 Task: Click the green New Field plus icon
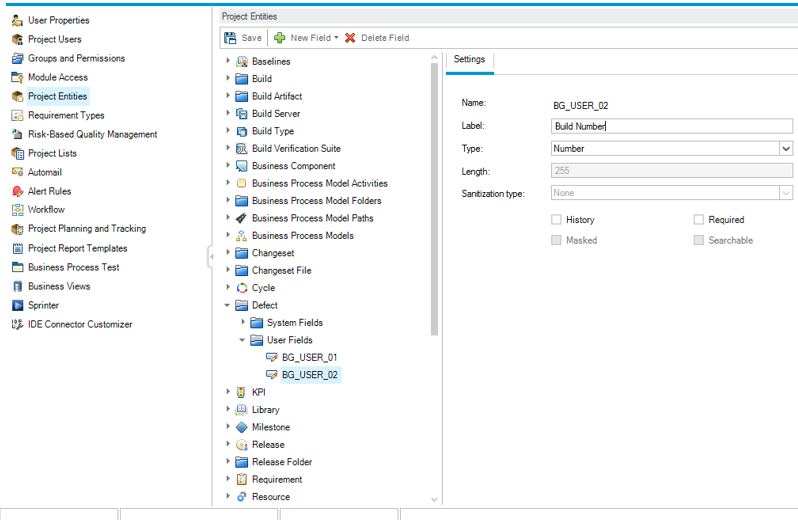[x=280, y=38]
